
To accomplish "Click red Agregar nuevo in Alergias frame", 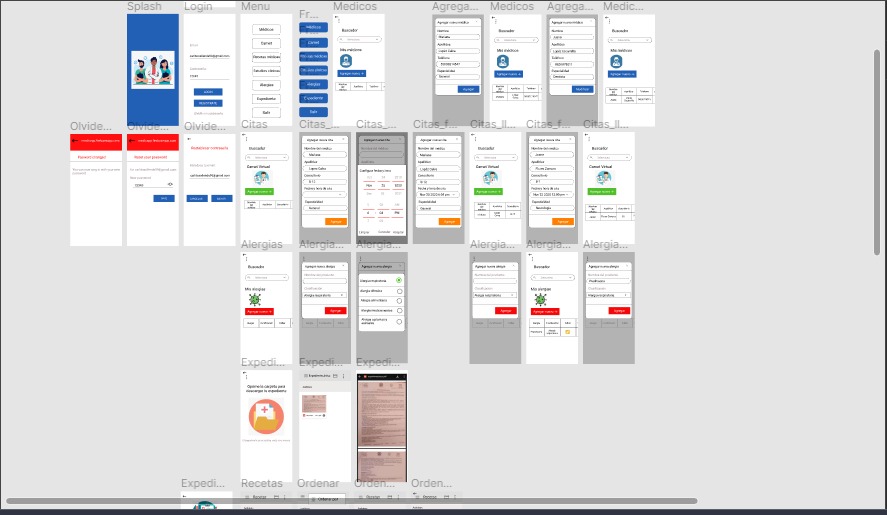I will tap(259, 312).
